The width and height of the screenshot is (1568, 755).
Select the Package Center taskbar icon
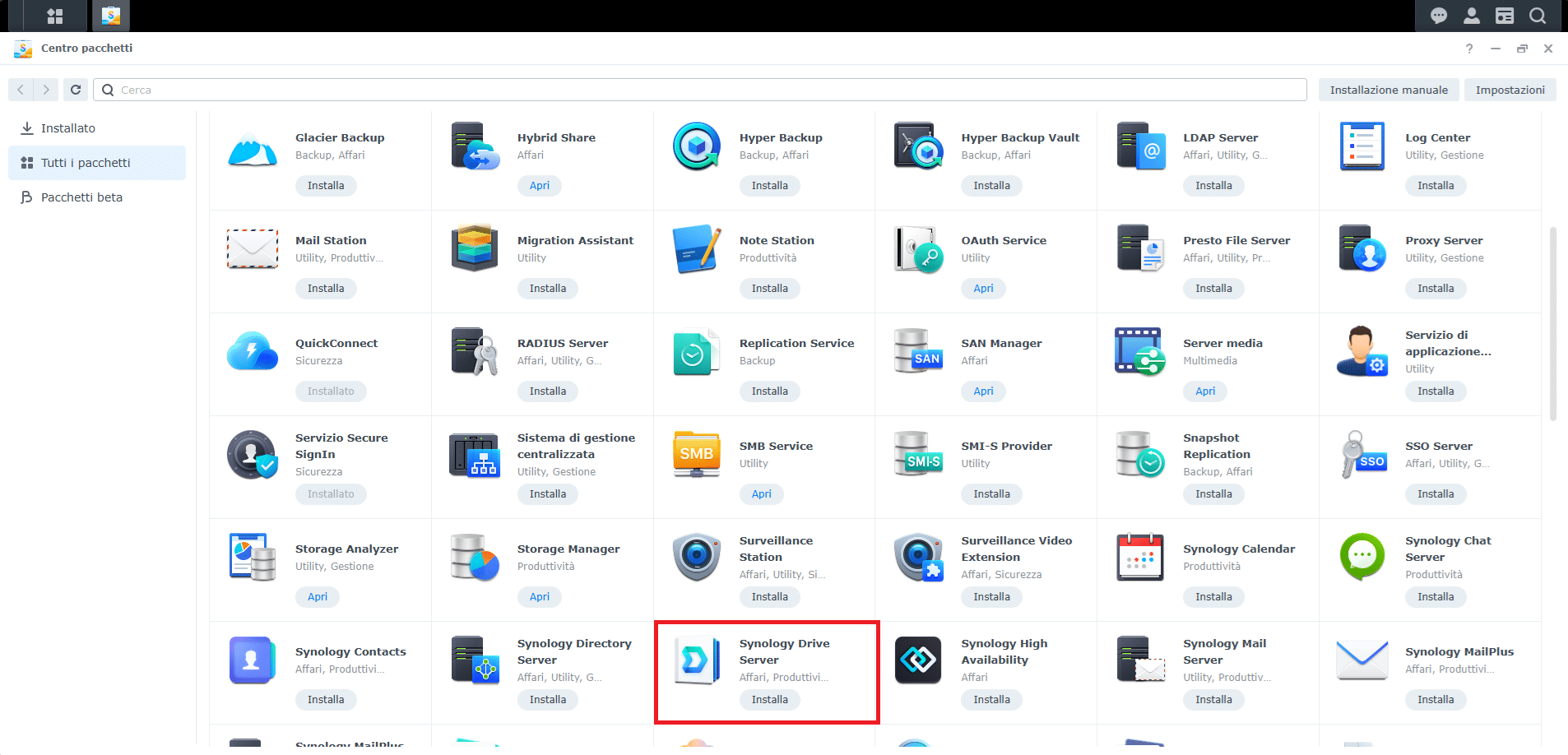110,16
